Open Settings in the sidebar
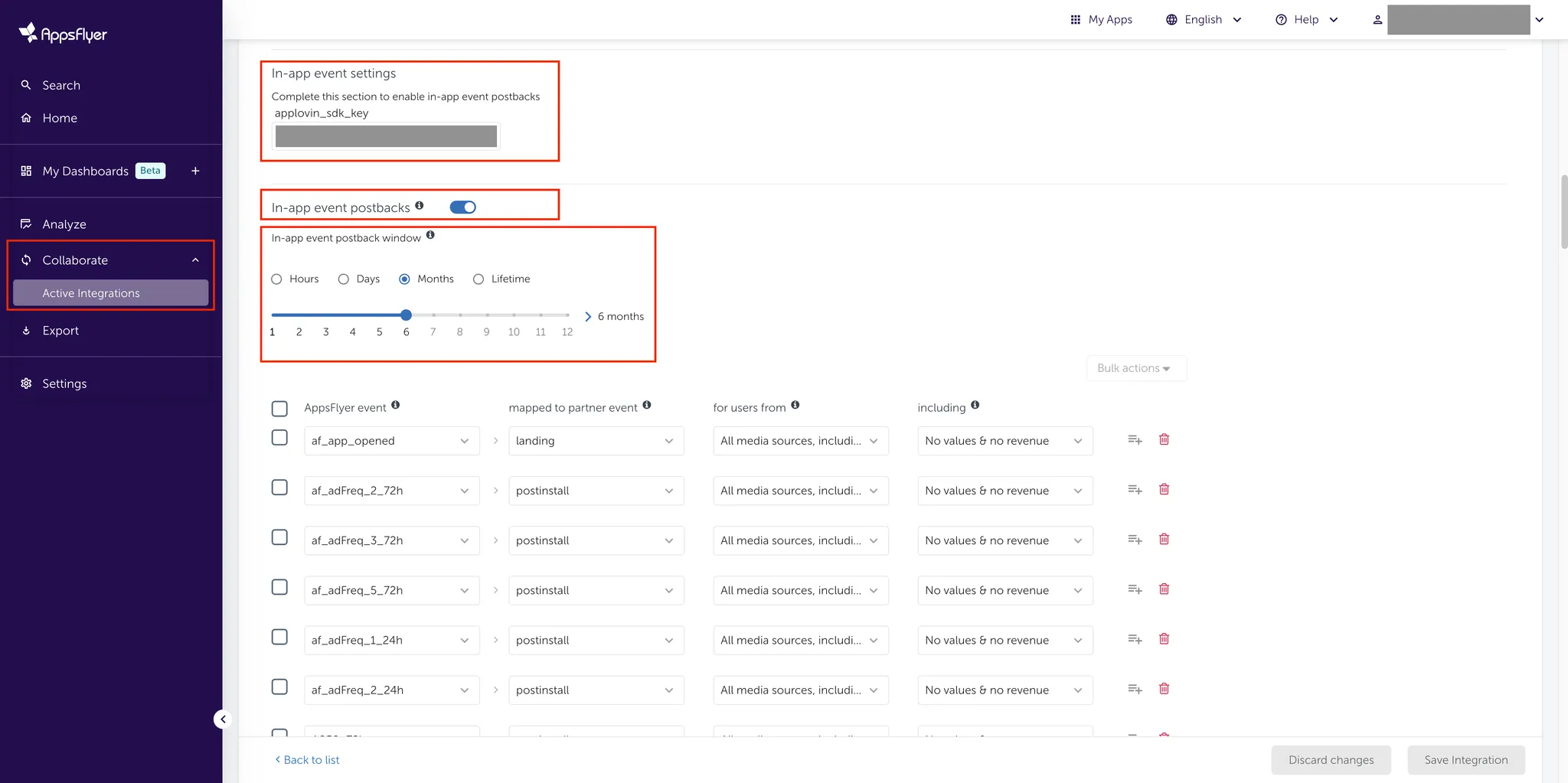The width and height of the screenshot is (1568, 783). point(64,383)
